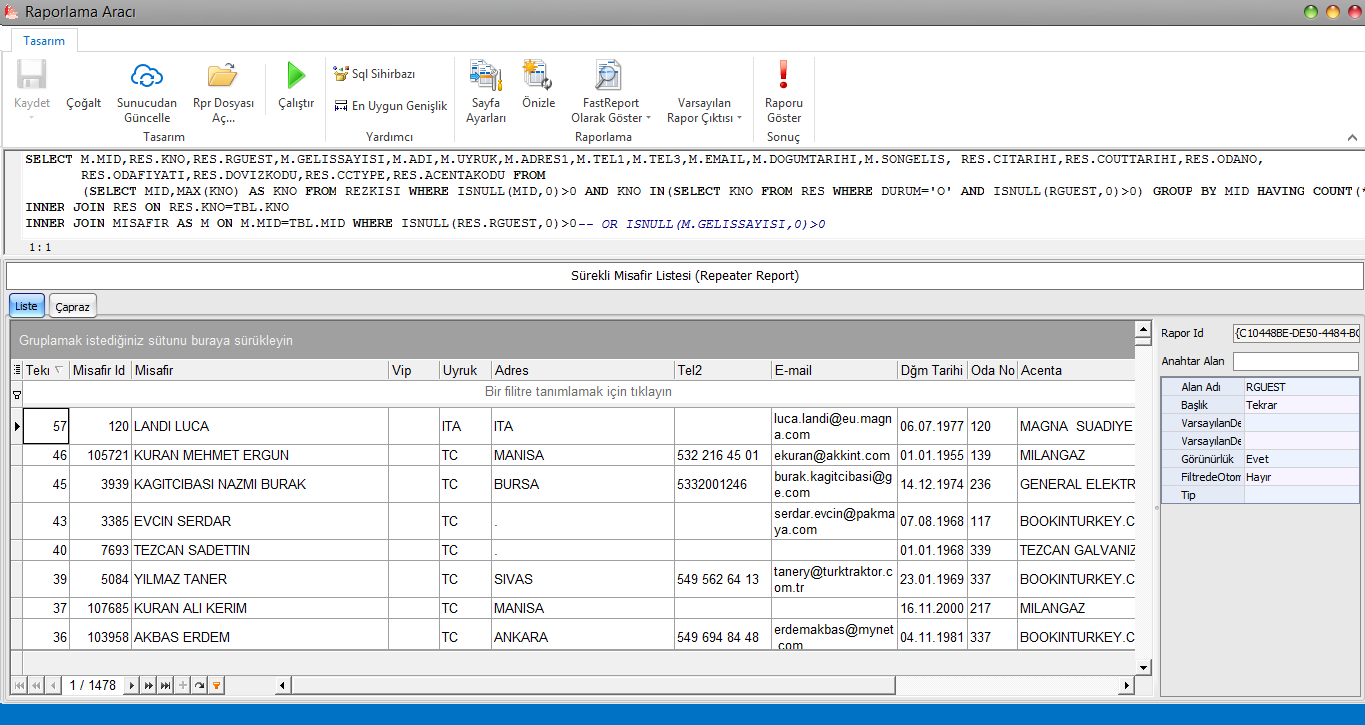Switch to the Çapraz tab

72,306
